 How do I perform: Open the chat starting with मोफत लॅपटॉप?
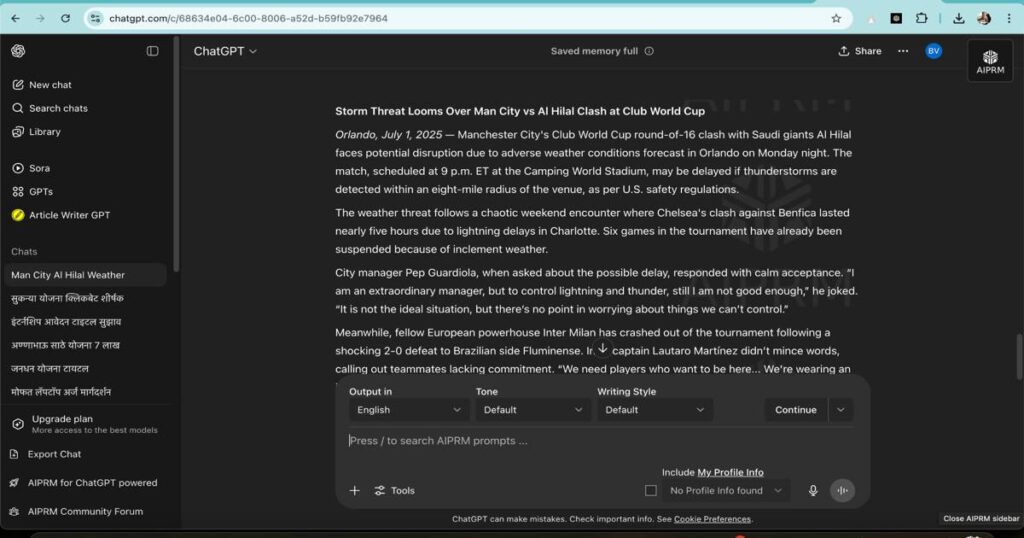point(61,392)
